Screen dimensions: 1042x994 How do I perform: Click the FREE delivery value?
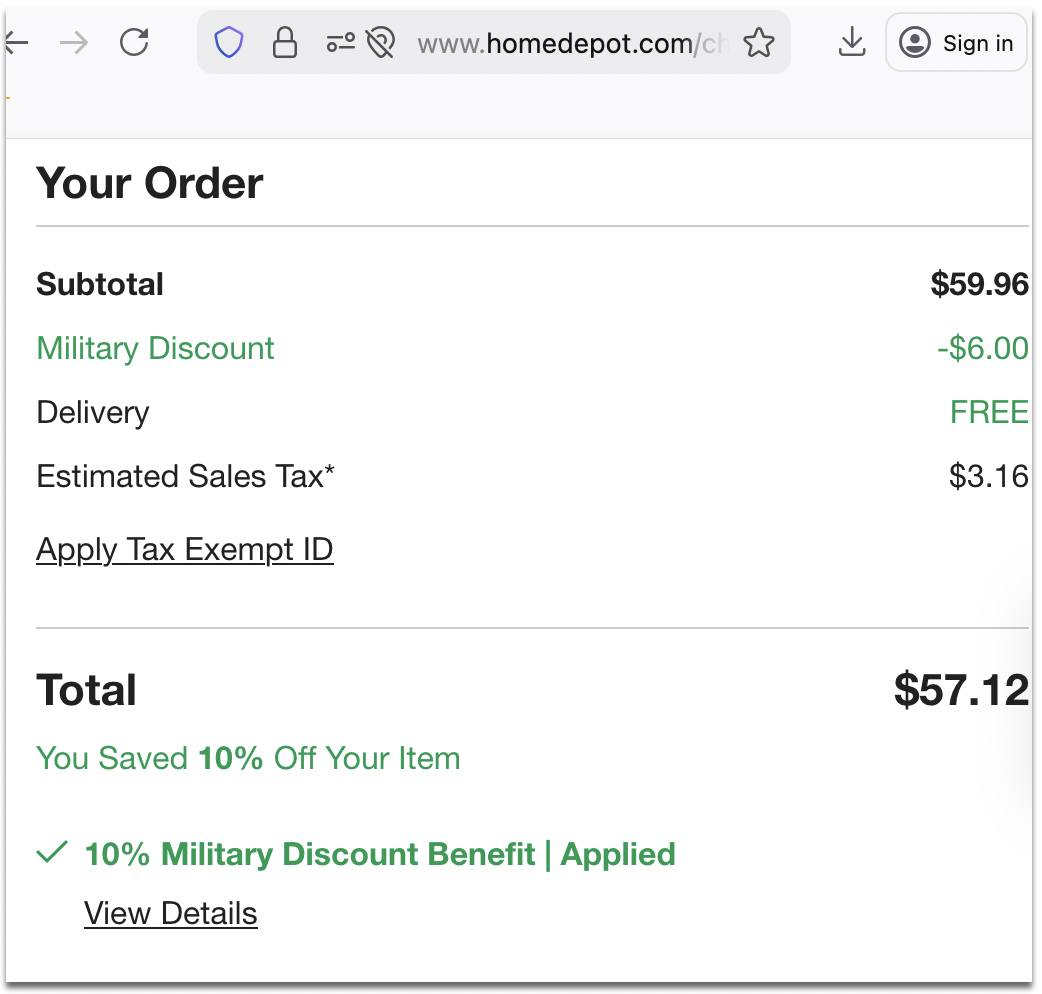coord(988,412)
